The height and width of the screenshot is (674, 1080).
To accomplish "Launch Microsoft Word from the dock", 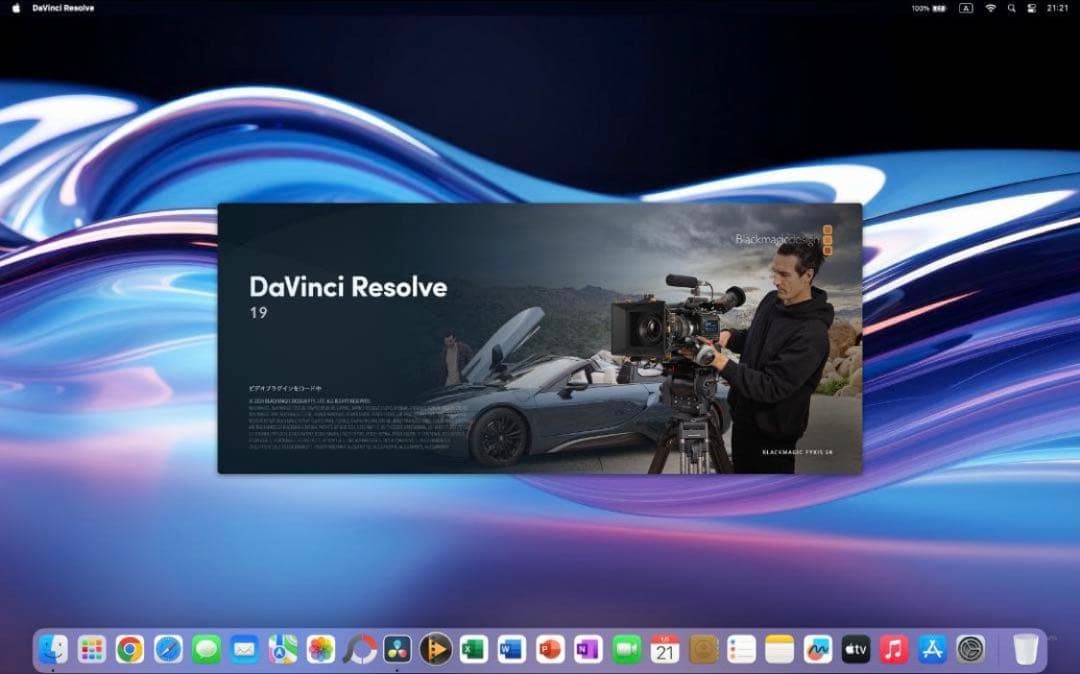I will coord(512,649).
